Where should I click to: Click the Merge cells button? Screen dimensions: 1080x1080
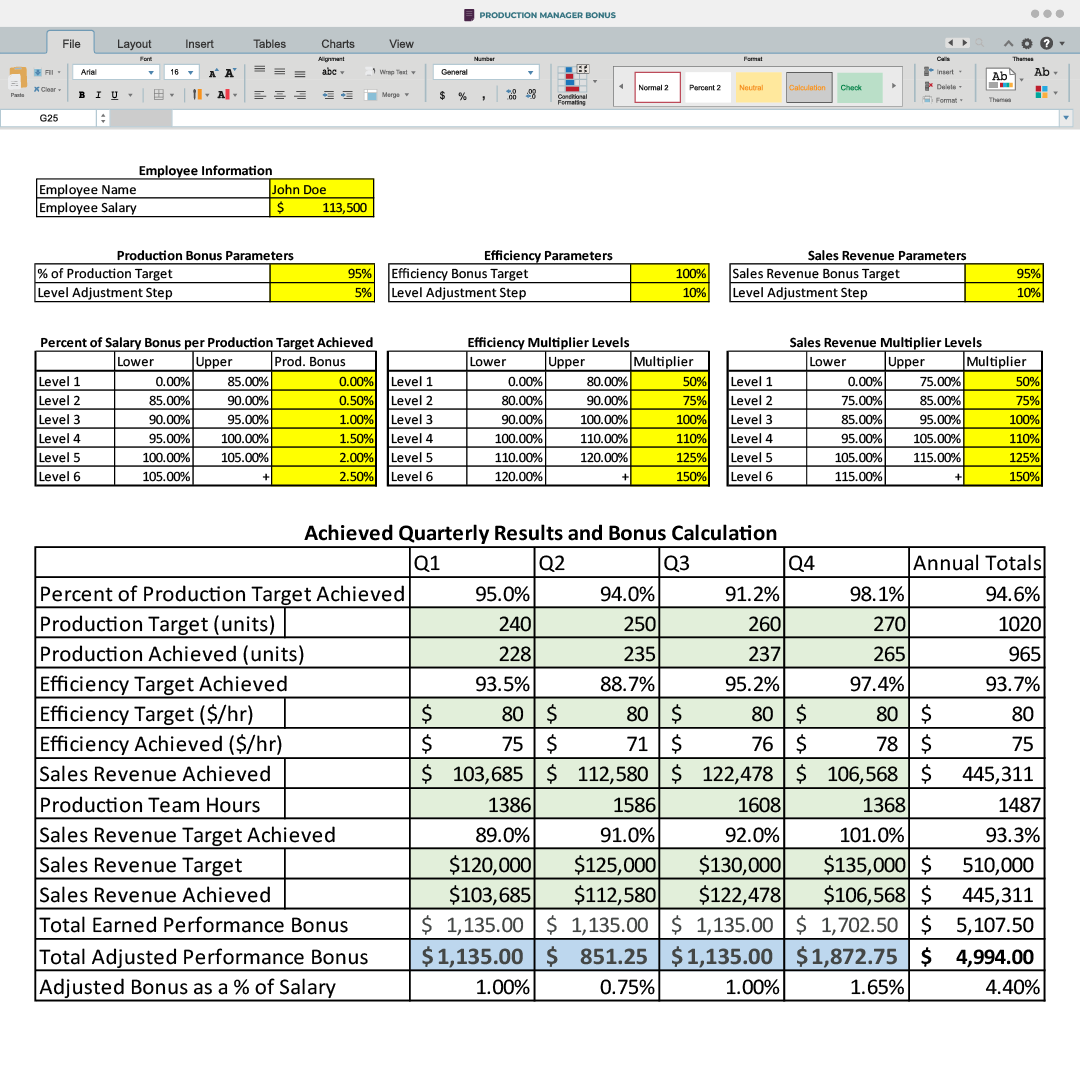[385, 95]
